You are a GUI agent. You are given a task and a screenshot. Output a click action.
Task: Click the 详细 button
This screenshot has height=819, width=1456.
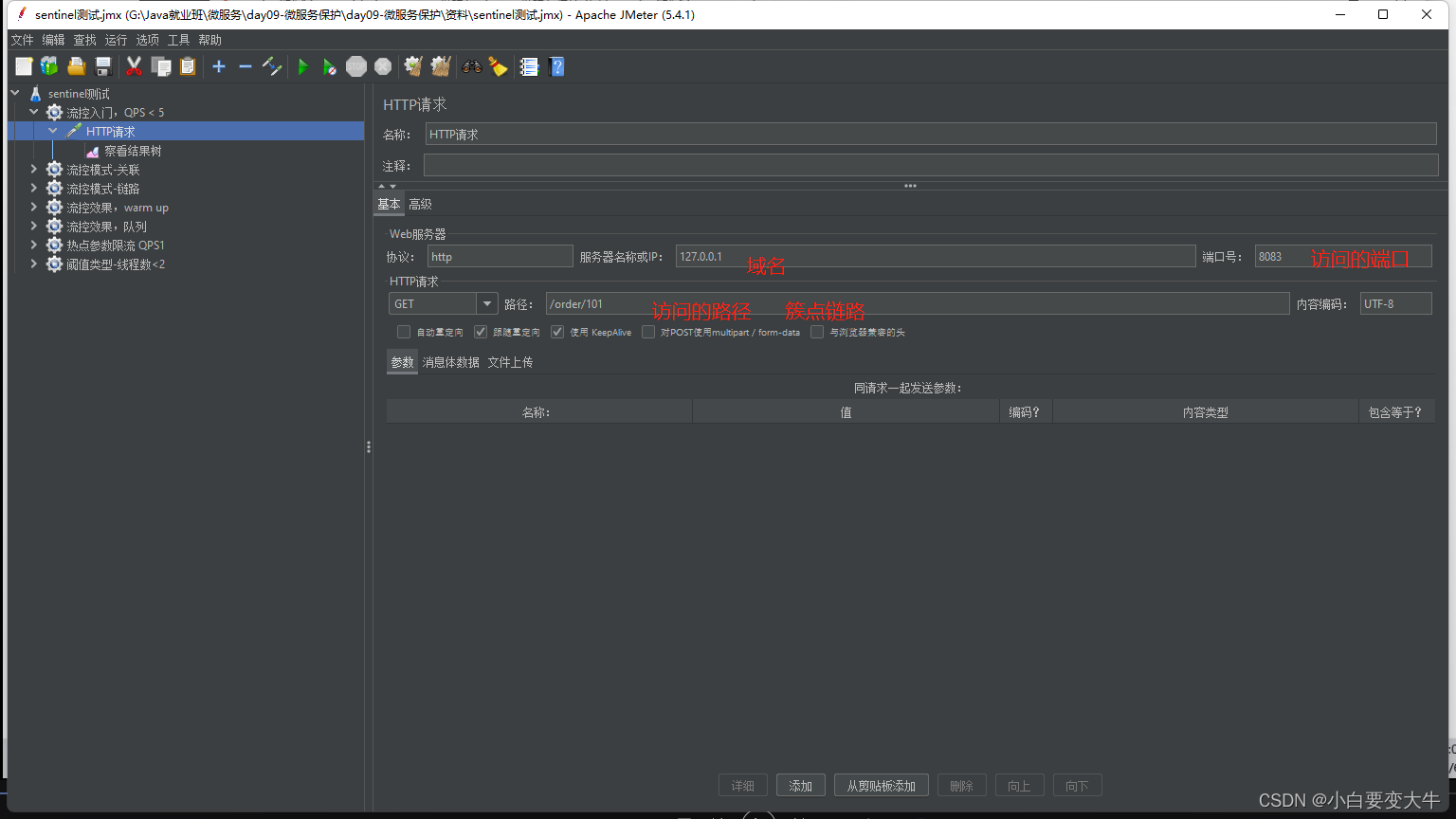tap(743, 786)
